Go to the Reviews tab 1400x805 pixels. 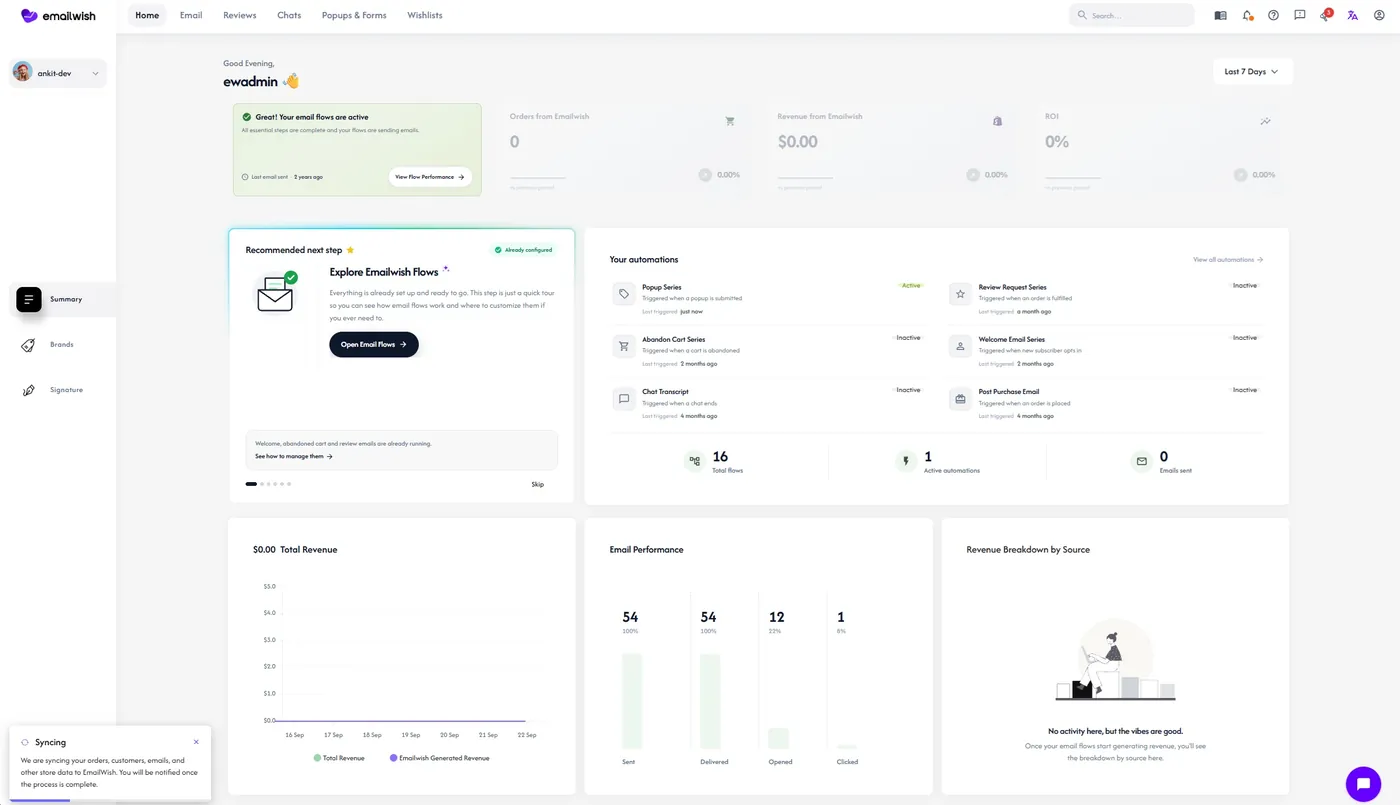[240, 16]
